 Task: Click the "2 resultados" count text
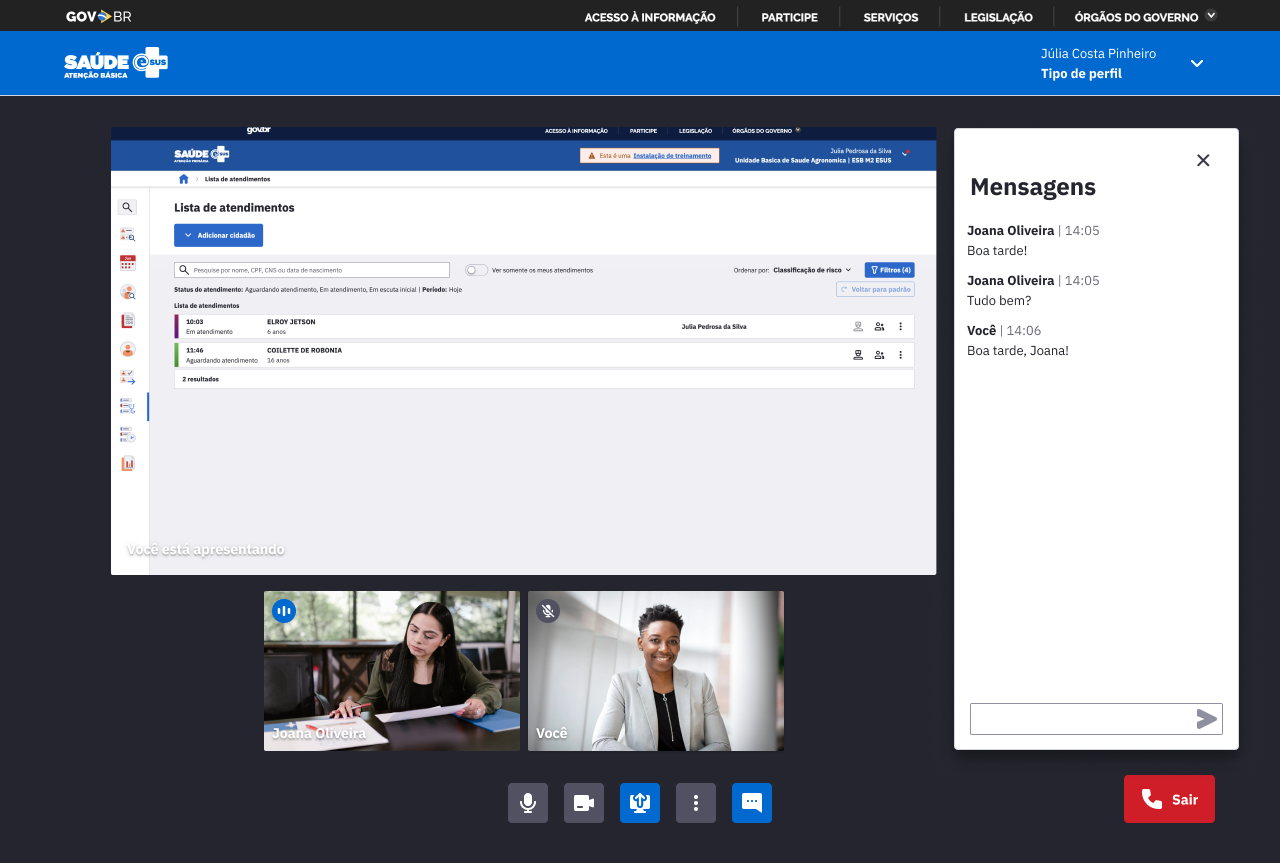200,379
